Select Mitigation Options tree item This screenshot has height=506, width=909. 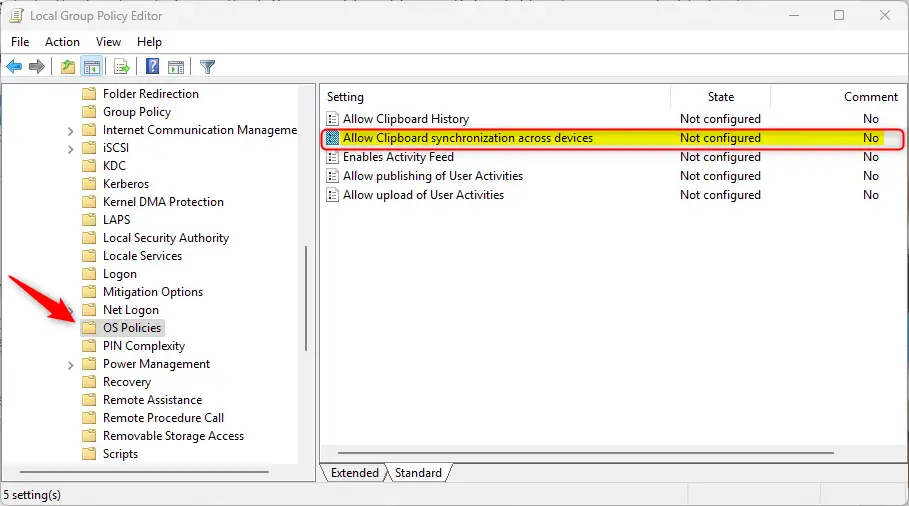click(152, 292)
